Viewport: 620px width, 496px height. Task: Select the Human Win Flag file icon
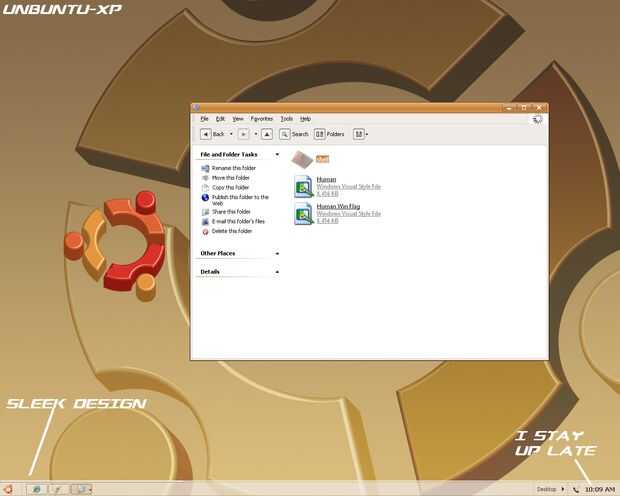pos(304,214)
